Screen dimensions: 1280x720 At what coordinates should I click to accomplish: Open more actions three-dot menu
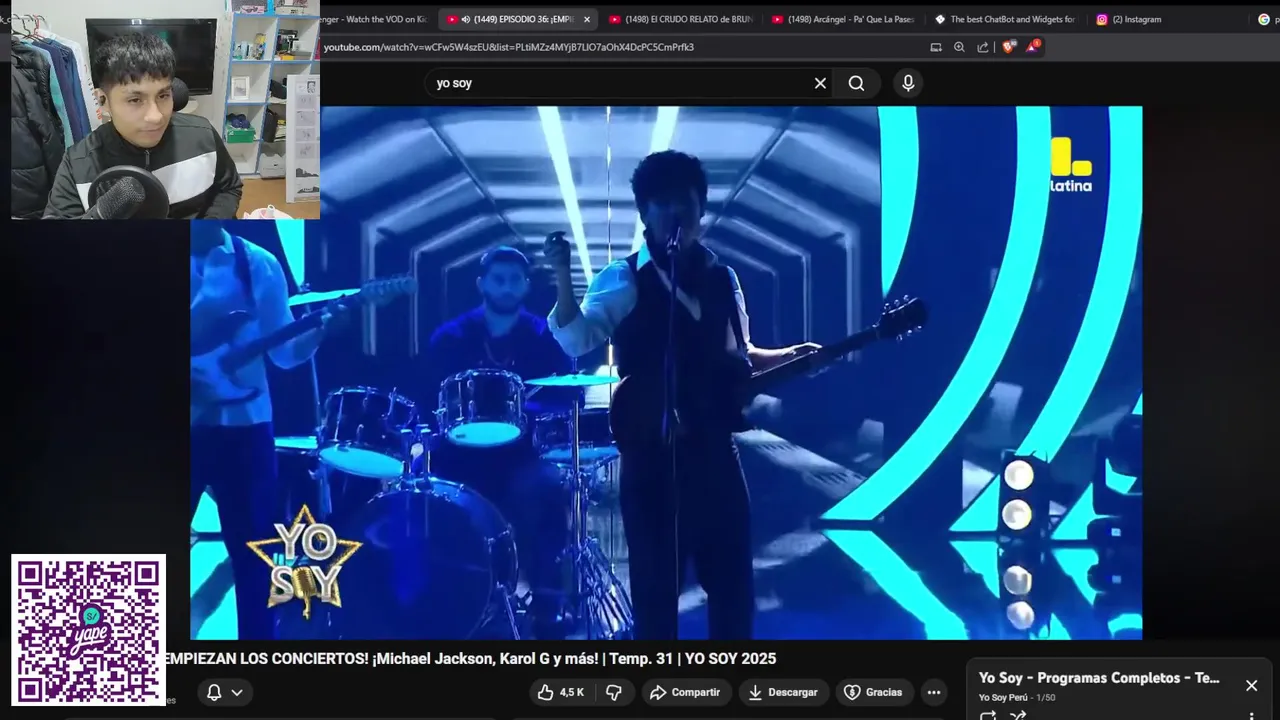point(933,692)
